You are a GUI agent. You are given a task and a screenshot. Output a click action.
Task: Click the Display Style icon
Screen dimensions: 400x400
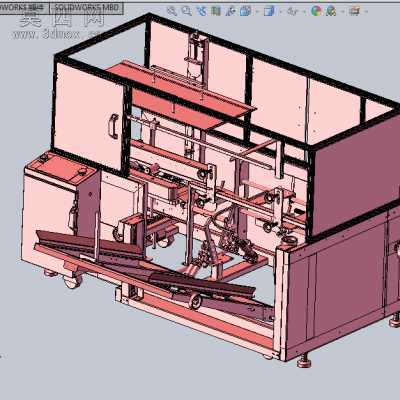click(x=269, y=11)
